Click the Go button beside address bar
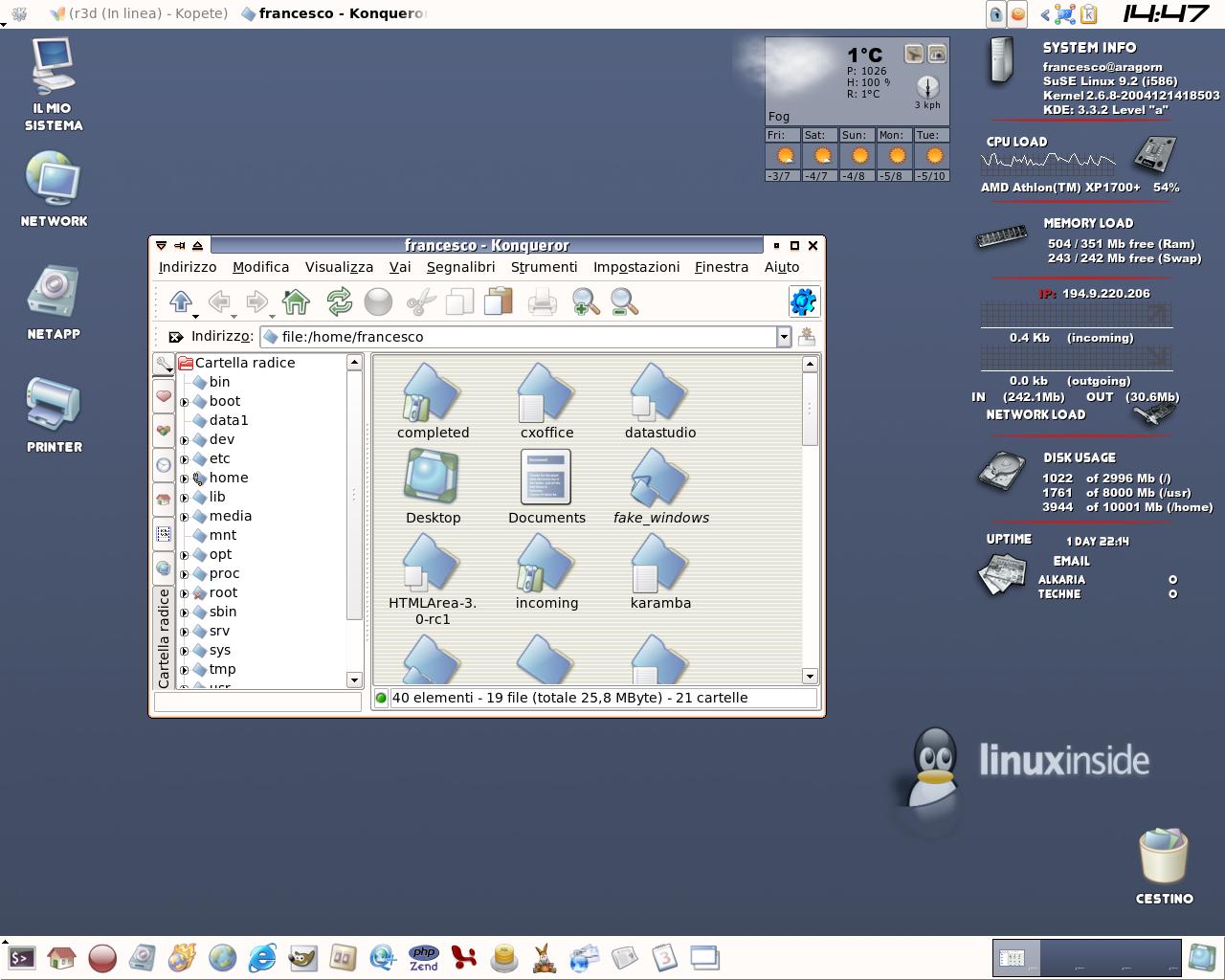The height and width of the screenshot is (980, 1225). [x=807, y=337]
